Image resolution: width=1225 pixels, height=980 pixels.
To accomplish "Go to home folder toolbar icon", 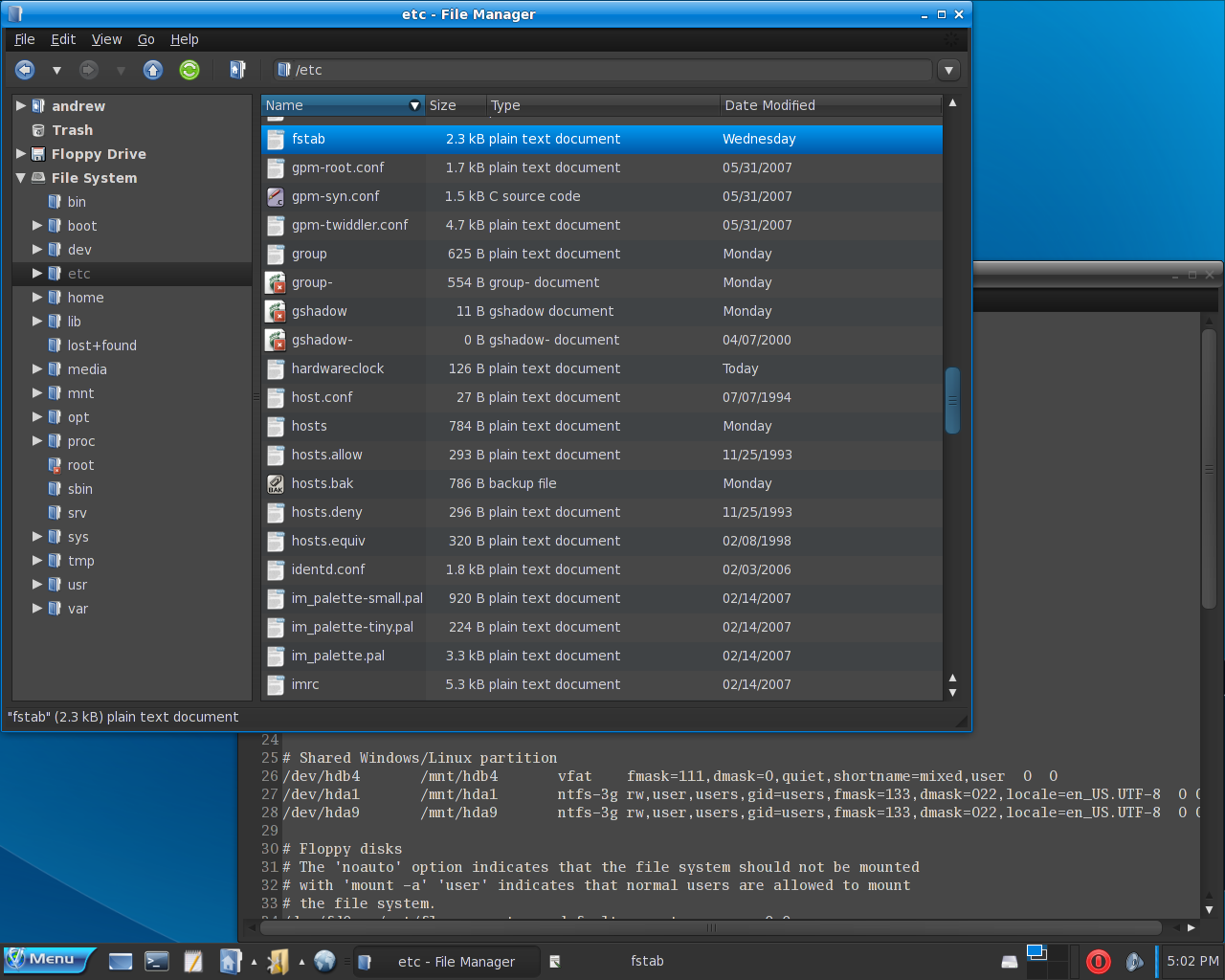I will [237, 70].
